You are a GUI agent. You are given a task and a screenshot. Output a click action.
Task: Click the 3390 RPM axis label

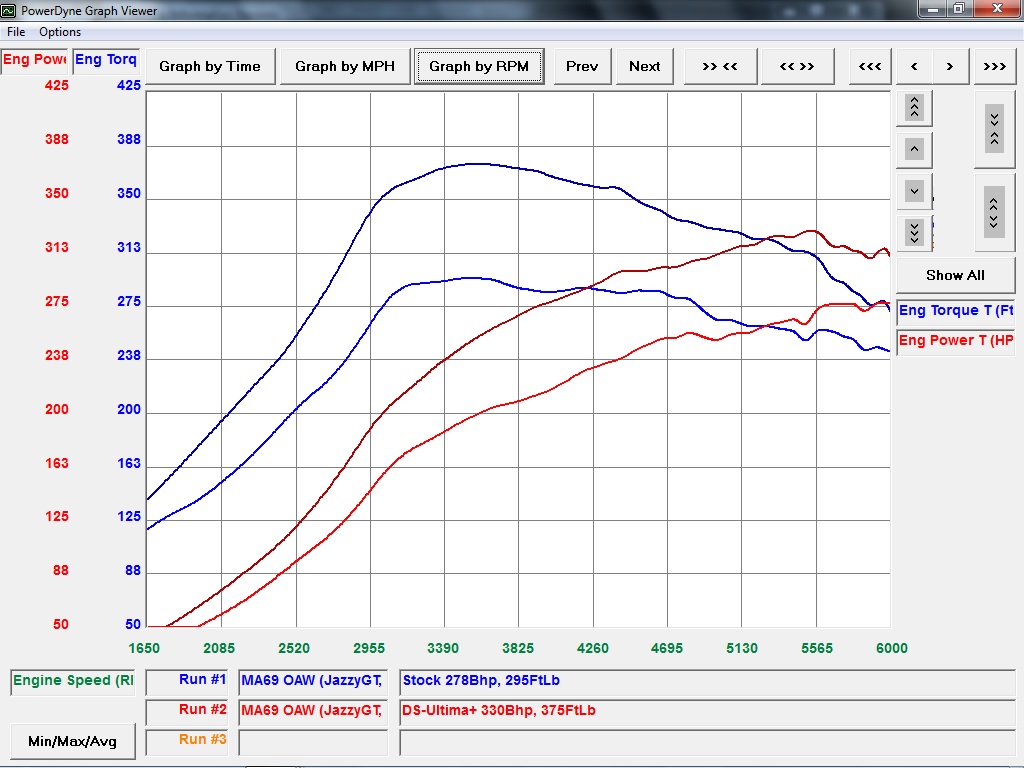443,648
